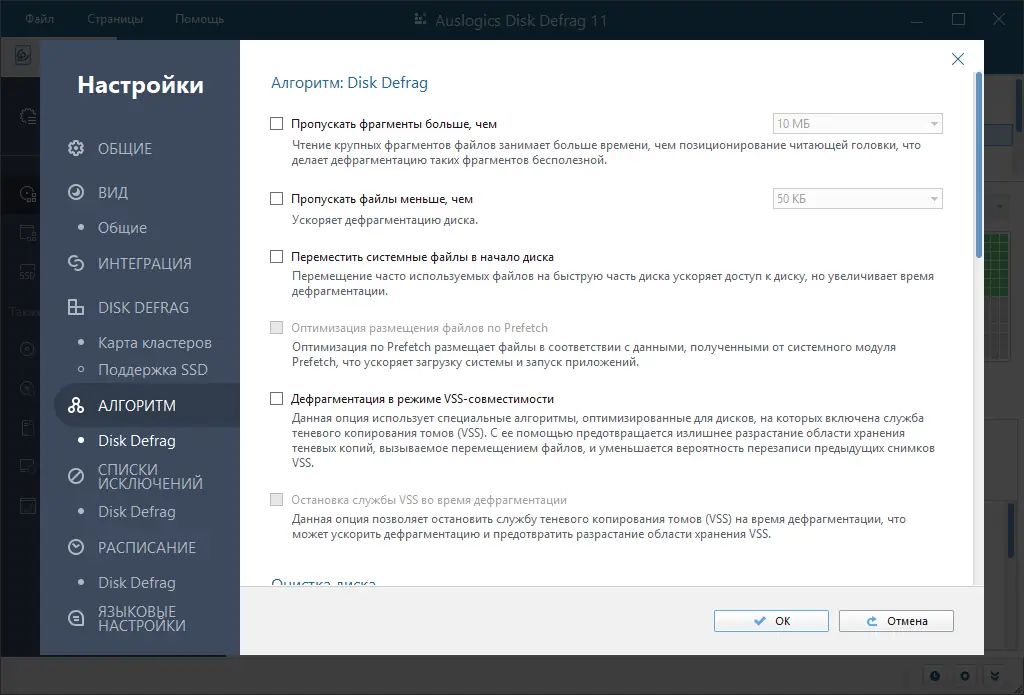Open СПИСКИ ИСКЛЮЧЕНИЙ section label

150,477
